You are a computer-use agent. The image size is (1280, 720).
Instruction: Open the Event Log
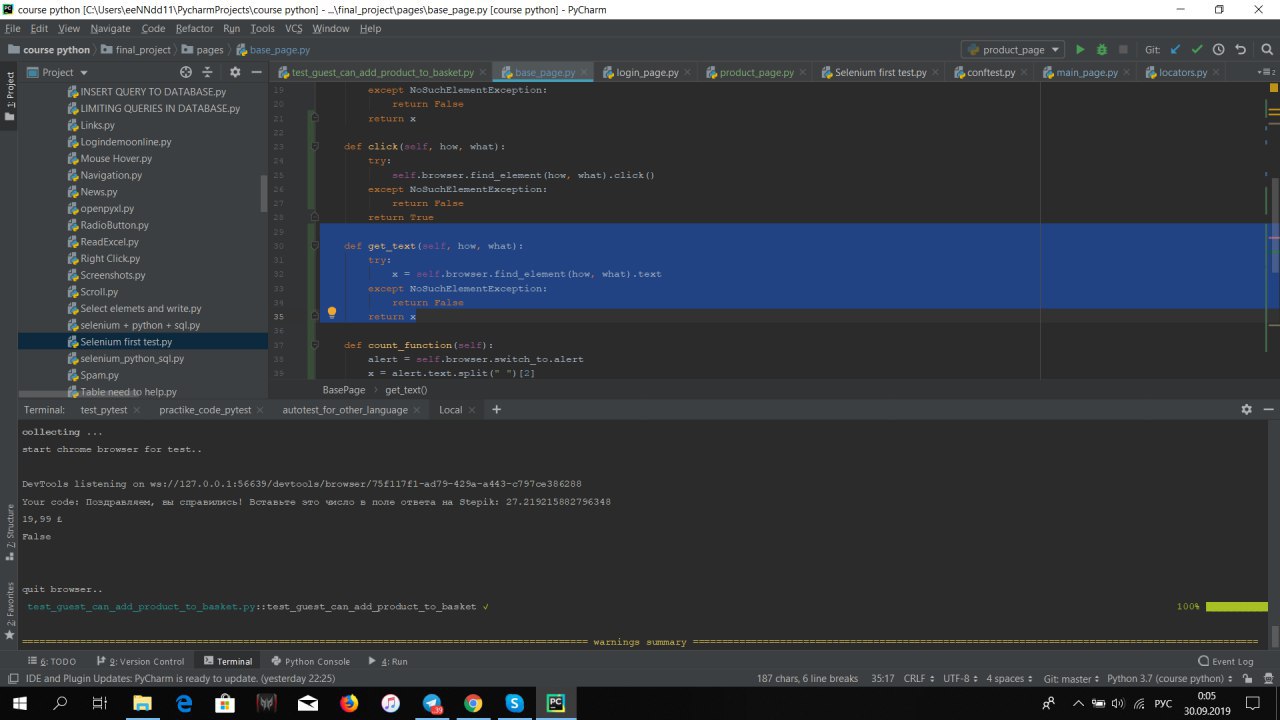pyautogui.click(x=1226, y=661)
